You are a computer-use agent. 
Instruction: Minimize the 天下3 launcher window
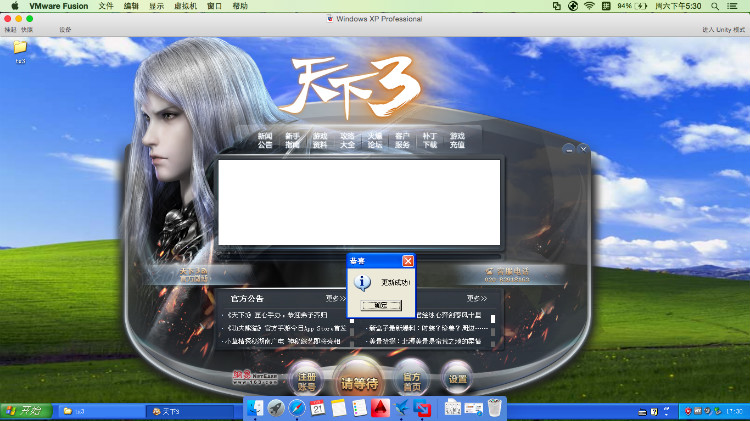click(x=569, y=149)
